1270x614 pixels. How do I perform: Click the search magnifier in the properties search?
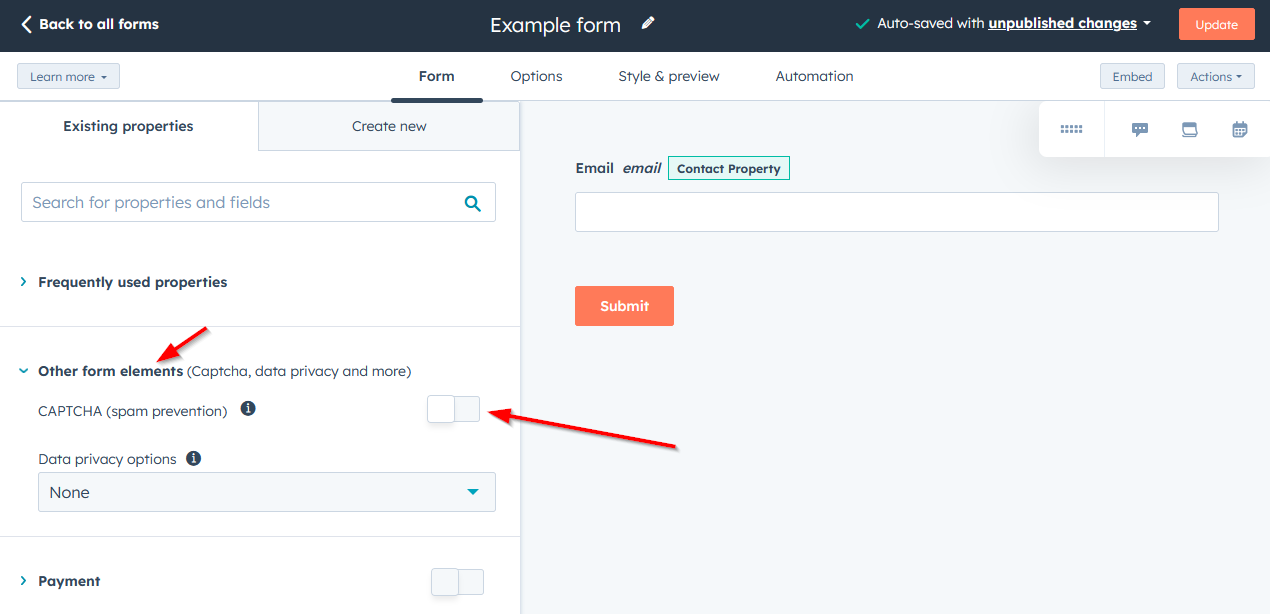point(471,202)
